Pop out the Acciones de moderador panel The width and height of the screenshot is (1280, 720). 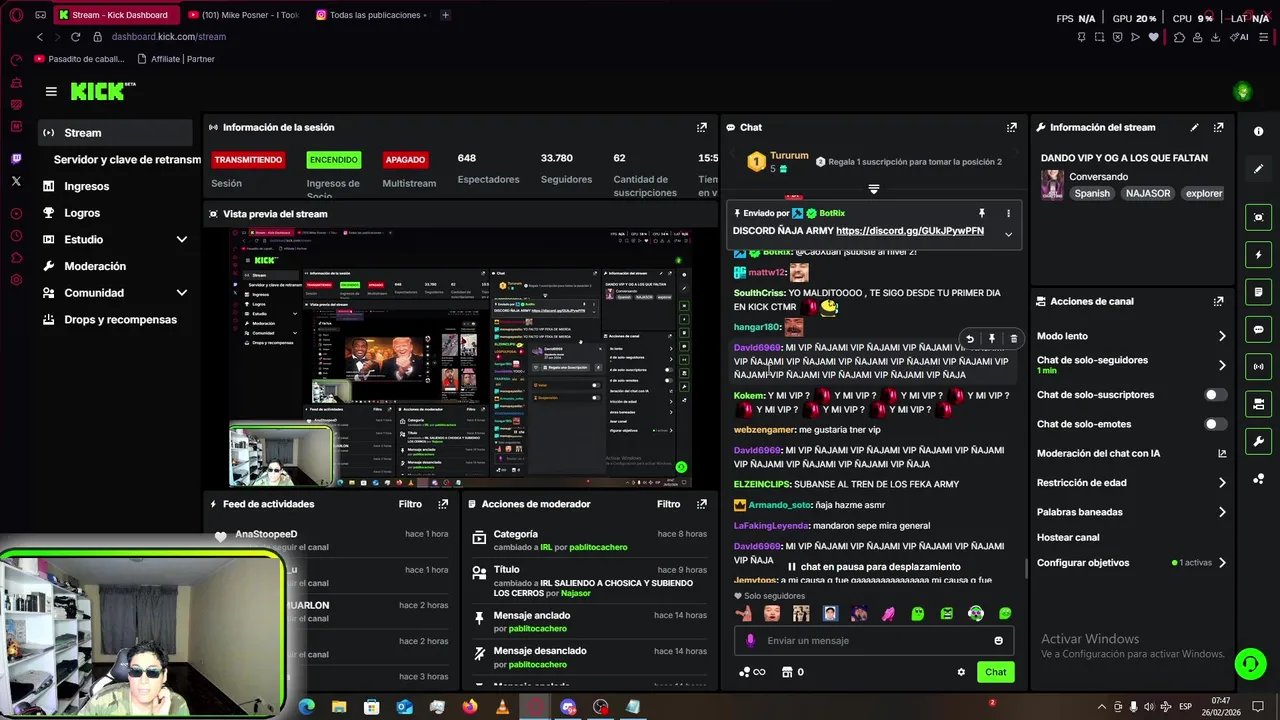click(x=701, y=504)
